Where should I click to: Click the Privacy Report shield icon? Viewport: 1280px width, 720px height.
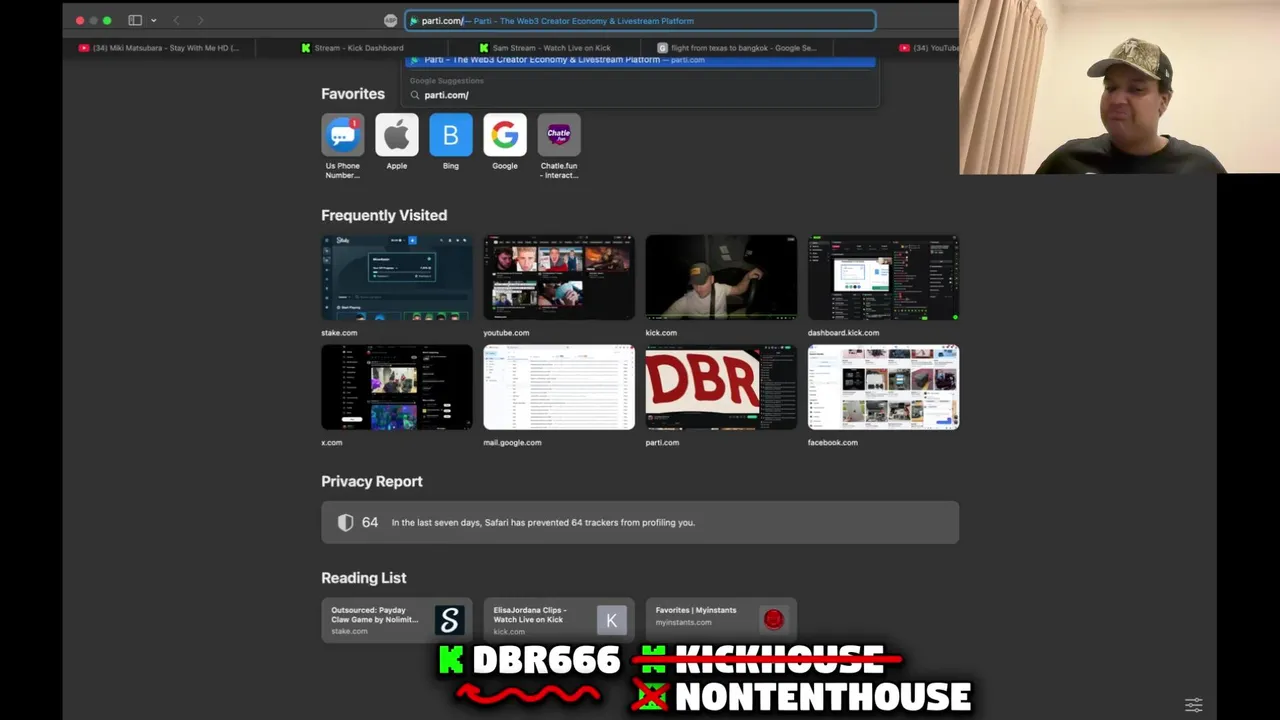pyautogui.click(x=345, y=522)
